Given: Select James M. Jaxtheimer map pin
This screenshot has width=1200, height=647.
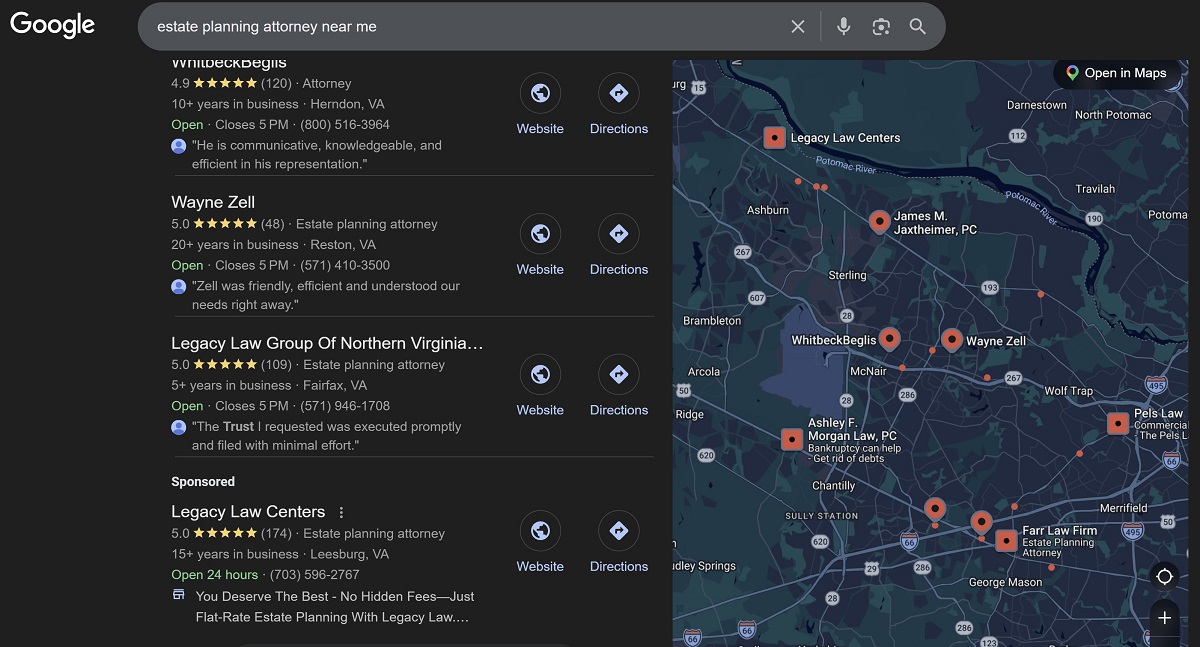Looking at the screenshot, I should pyautogui.click(x=879, y=221).
